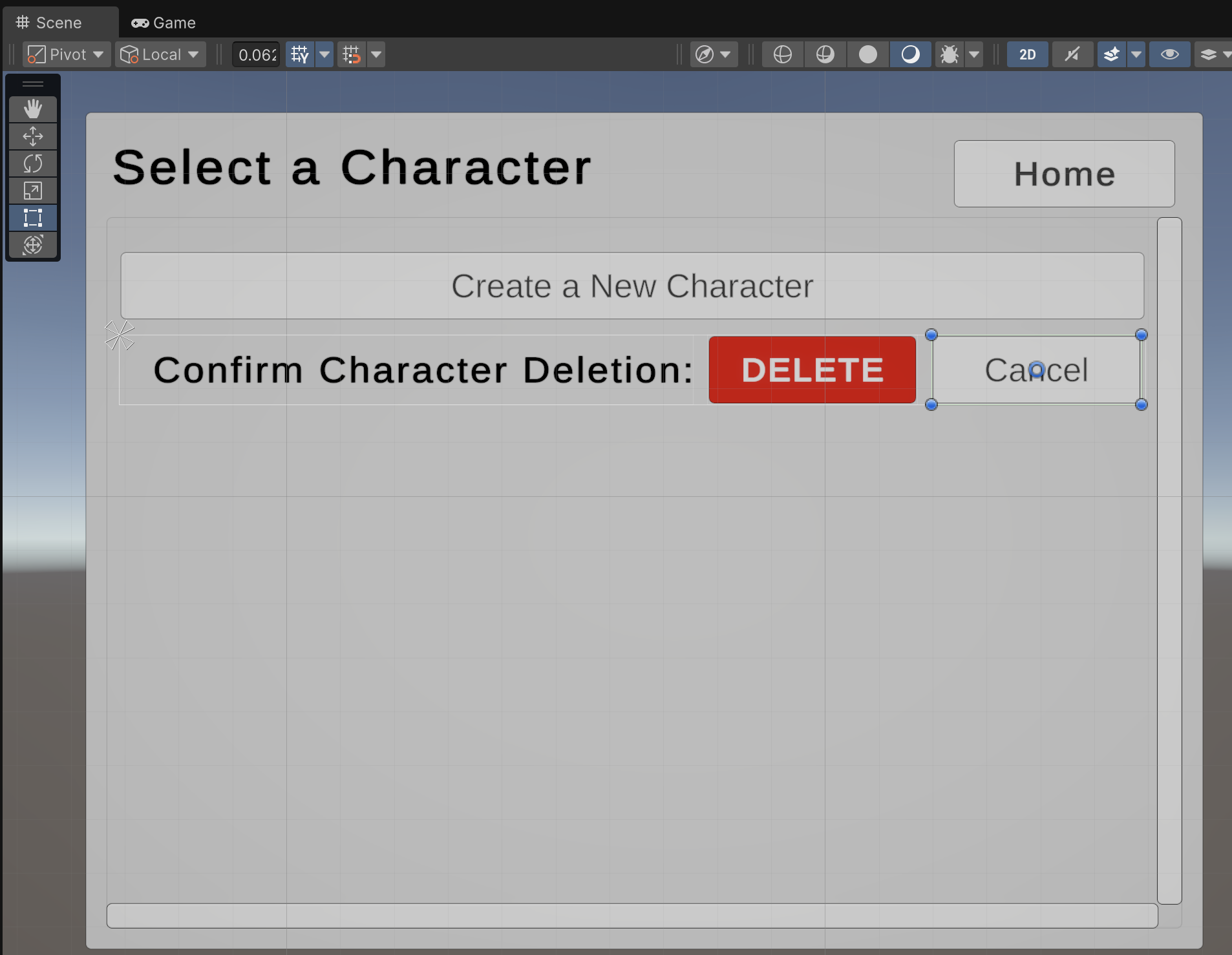Switch to the Game tab
The height and width of the screenshot is (955, 1232).
(164, 23)
